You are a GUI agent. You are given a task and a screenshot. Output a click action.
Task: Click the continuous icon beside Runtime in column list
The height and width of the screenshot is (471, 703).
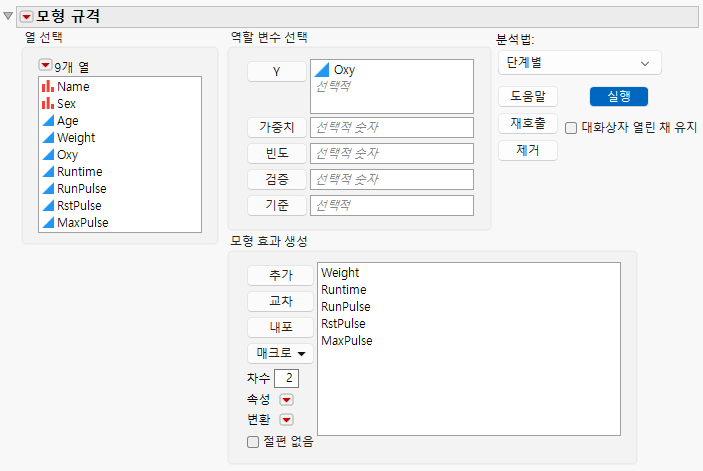48,172
